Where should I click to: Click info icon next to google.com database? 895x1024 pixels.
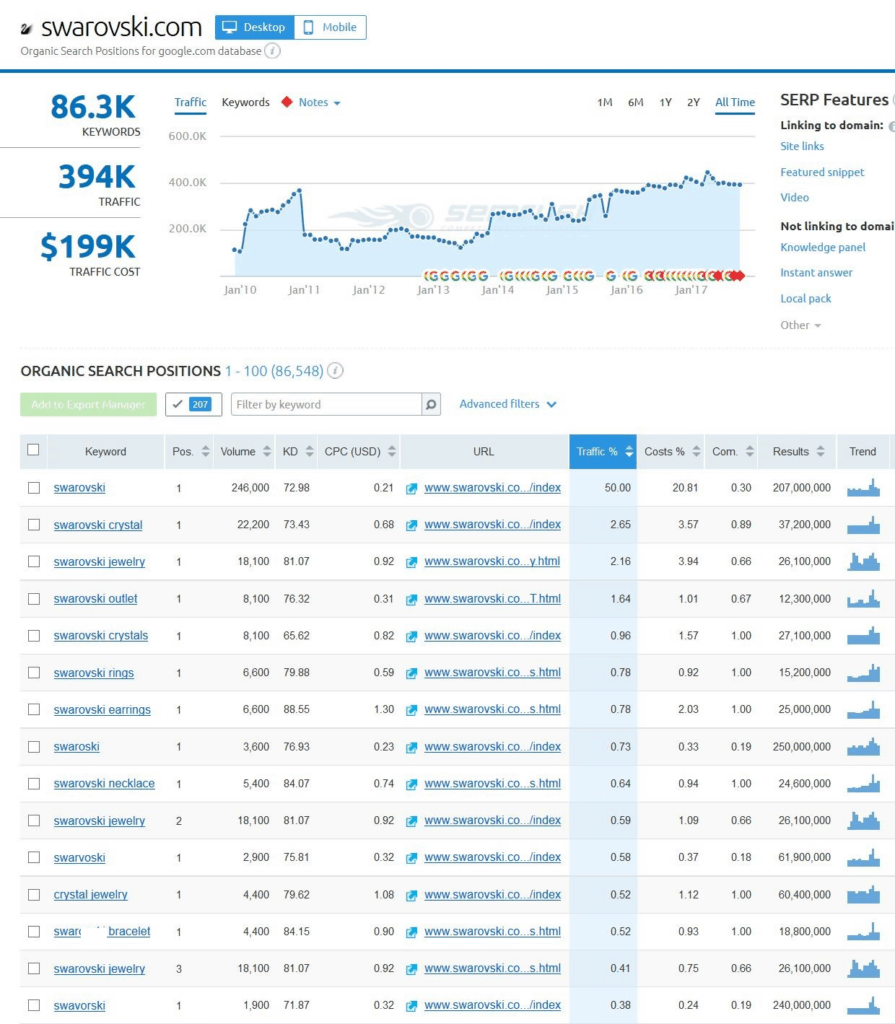point(272,51)
